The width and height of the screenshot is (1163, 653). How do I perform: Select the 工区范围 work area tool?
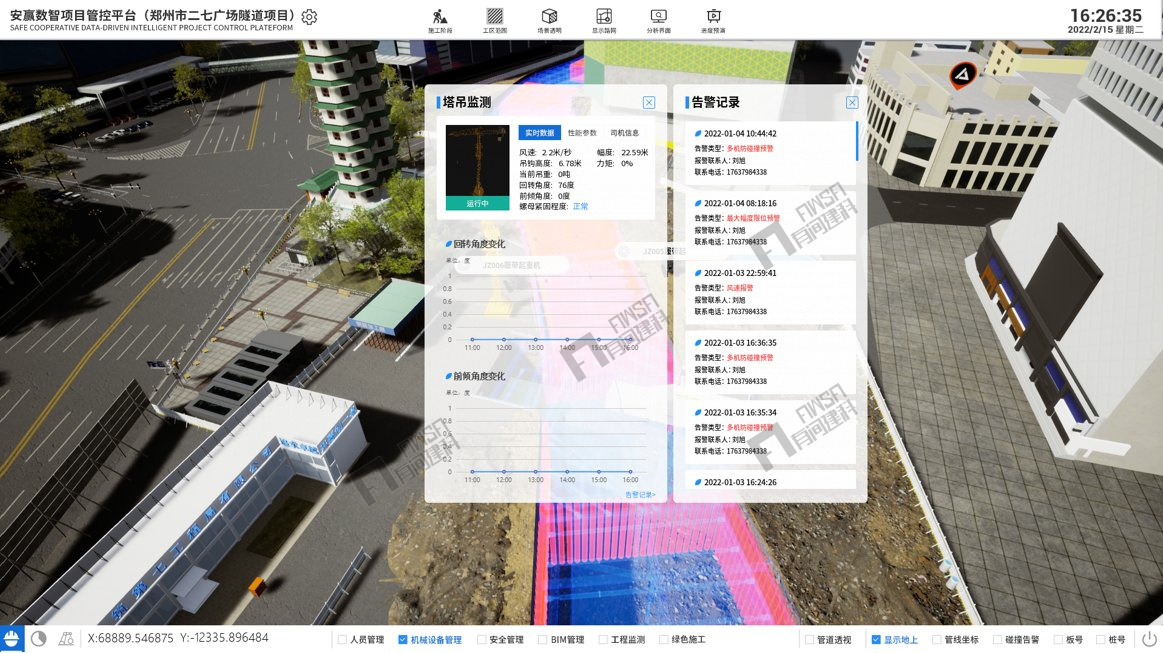point(495,21)
